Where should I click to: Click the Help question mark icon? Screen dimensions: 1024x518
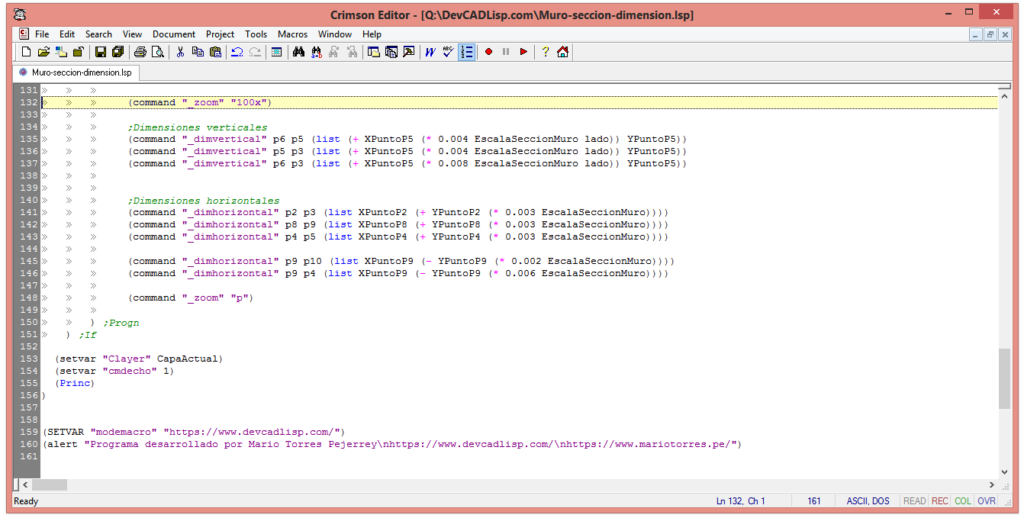[546, 52]
